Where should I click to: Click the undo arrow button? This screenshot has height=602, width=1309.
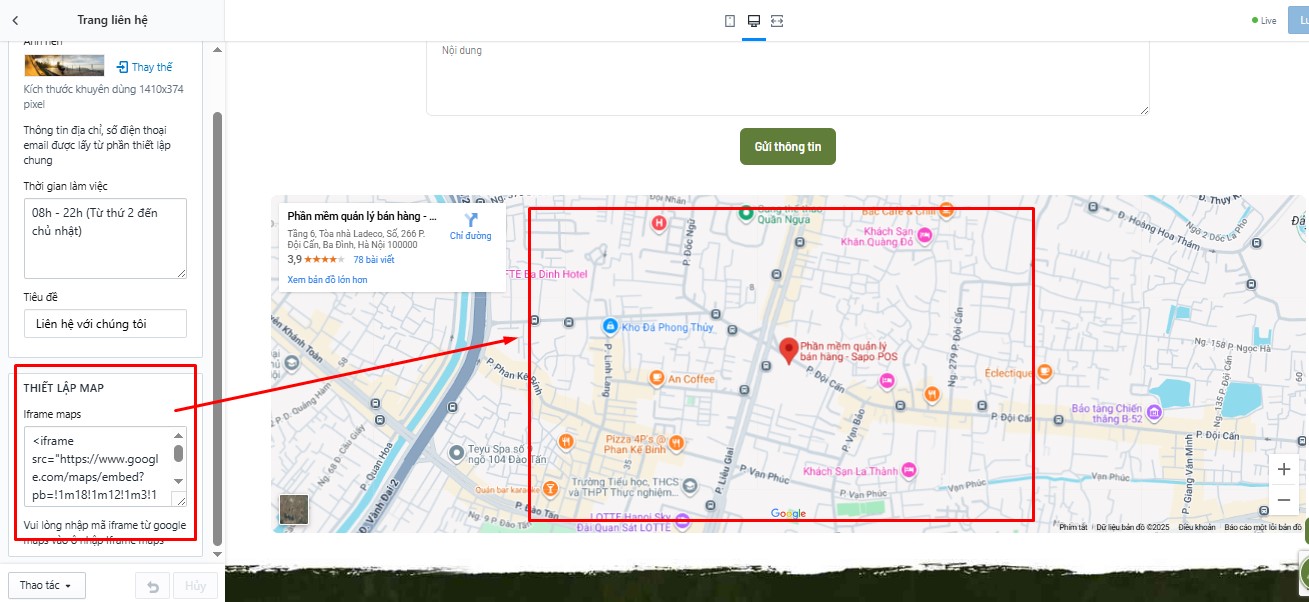tap(152, 586)
